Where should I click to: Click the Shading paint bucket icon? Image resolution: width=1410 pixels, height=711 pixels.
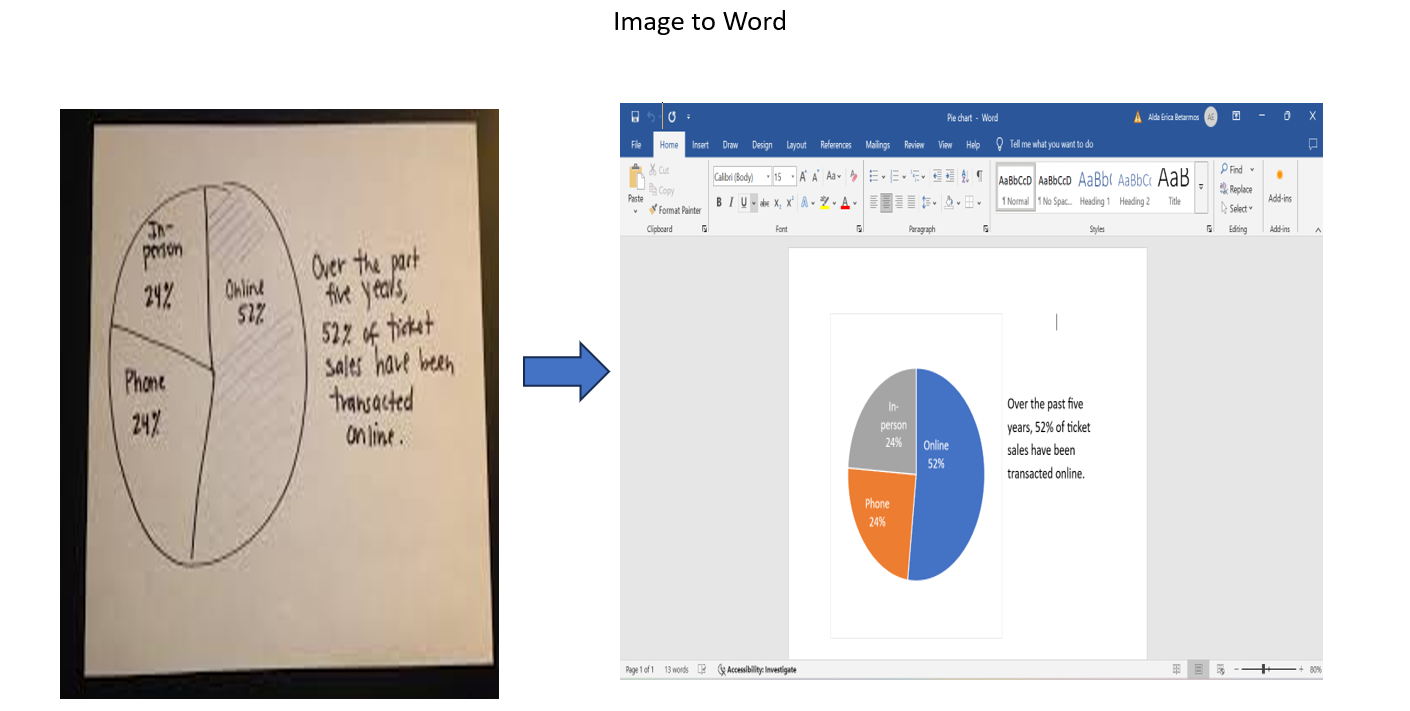click(948, 203)
